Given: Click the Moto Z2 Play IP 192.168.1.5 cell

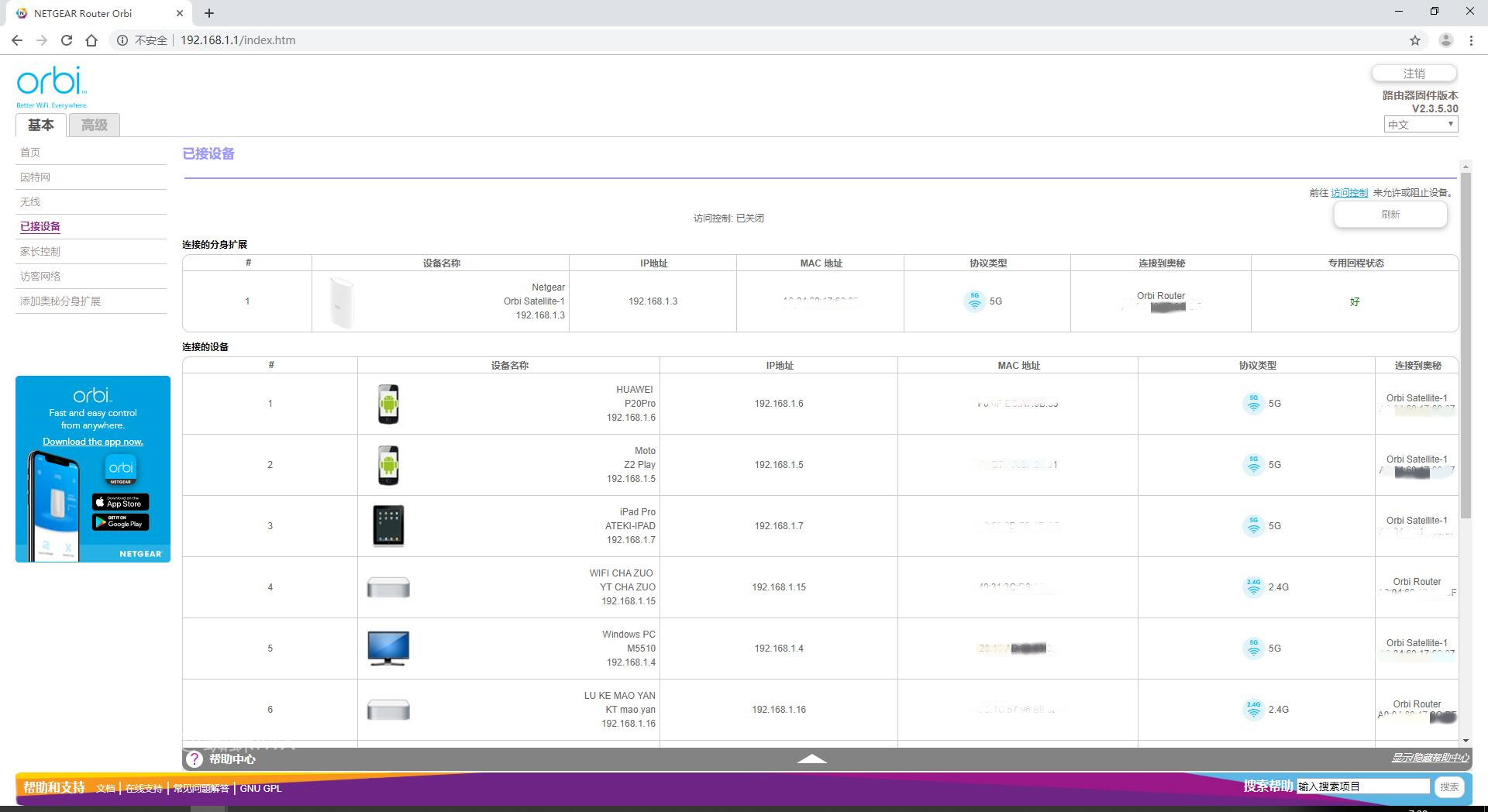Looking at the screenshot, I should [x=779, y=465].
